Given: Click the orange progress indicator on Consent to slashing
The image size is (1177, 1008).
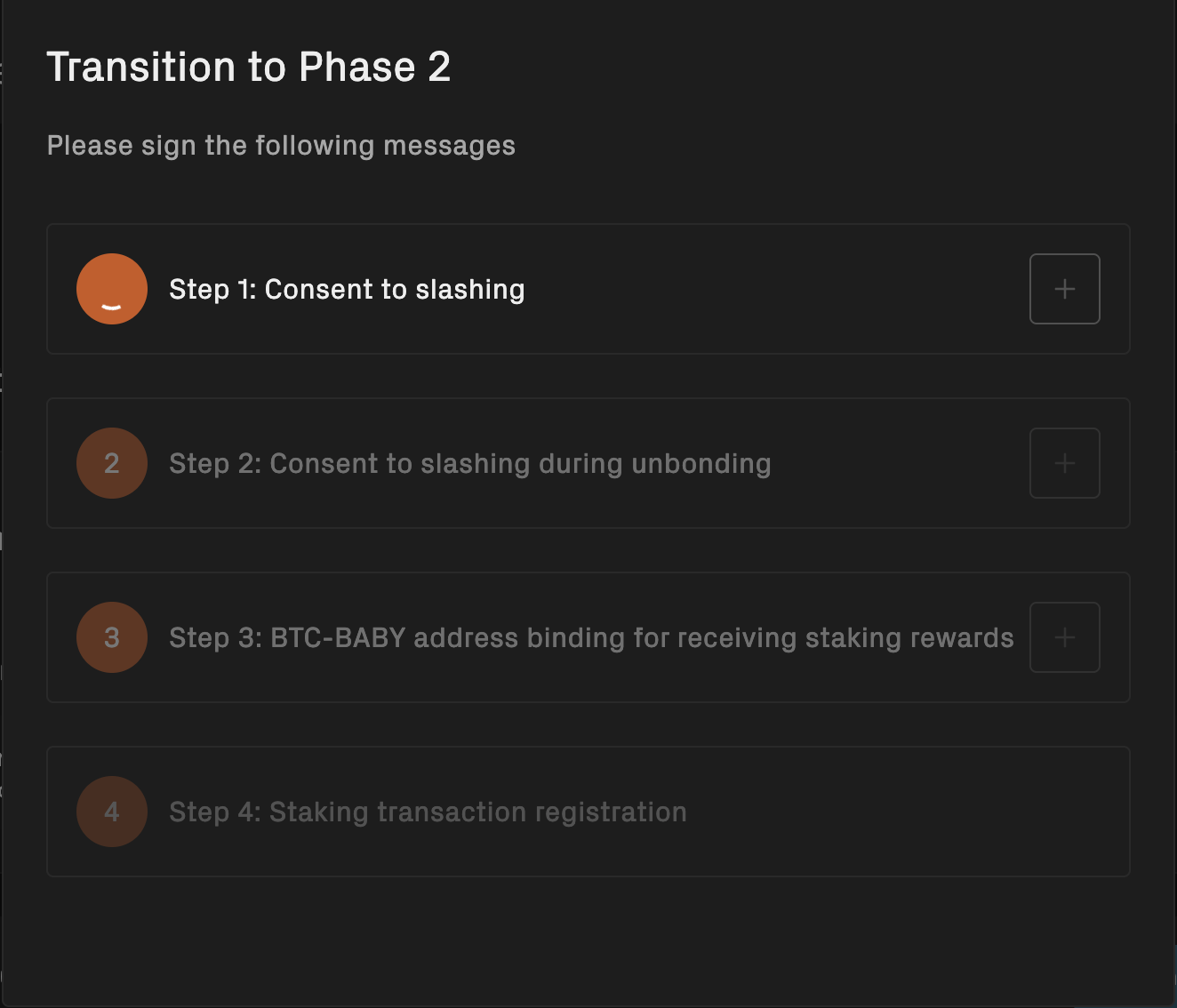Looking at the screenshot, I should (111, 289).
